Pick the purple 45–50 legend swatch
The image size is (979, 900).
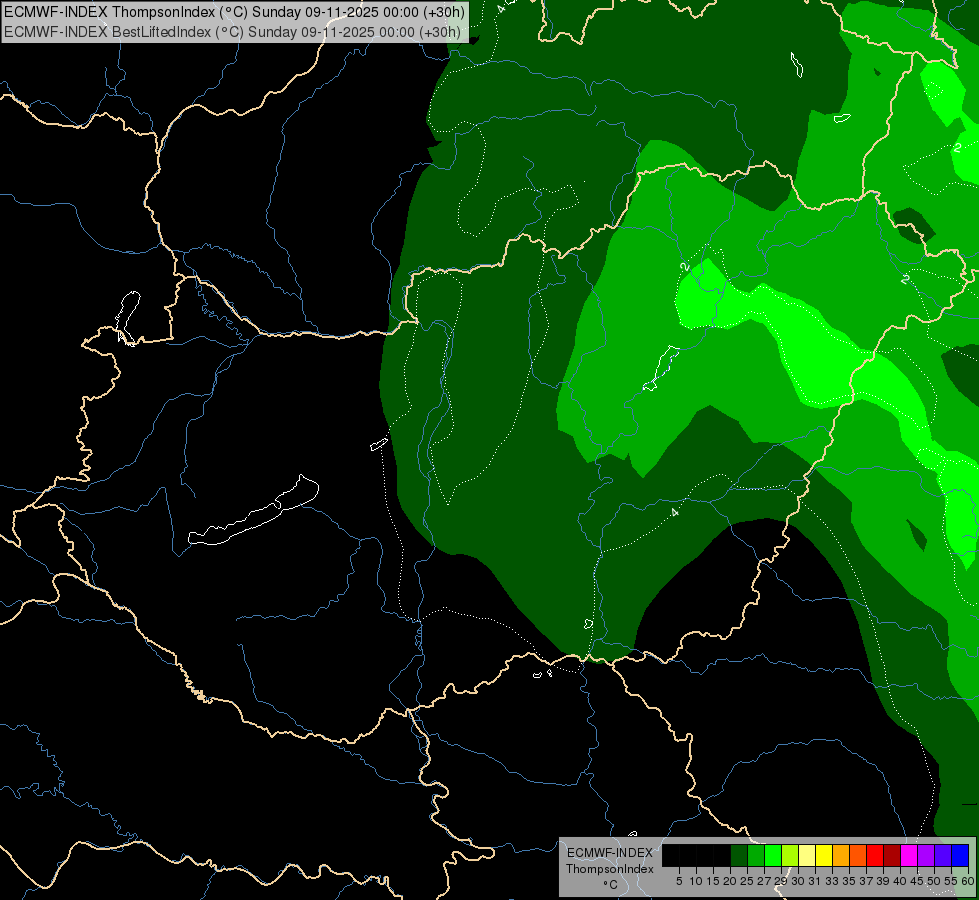926,855
